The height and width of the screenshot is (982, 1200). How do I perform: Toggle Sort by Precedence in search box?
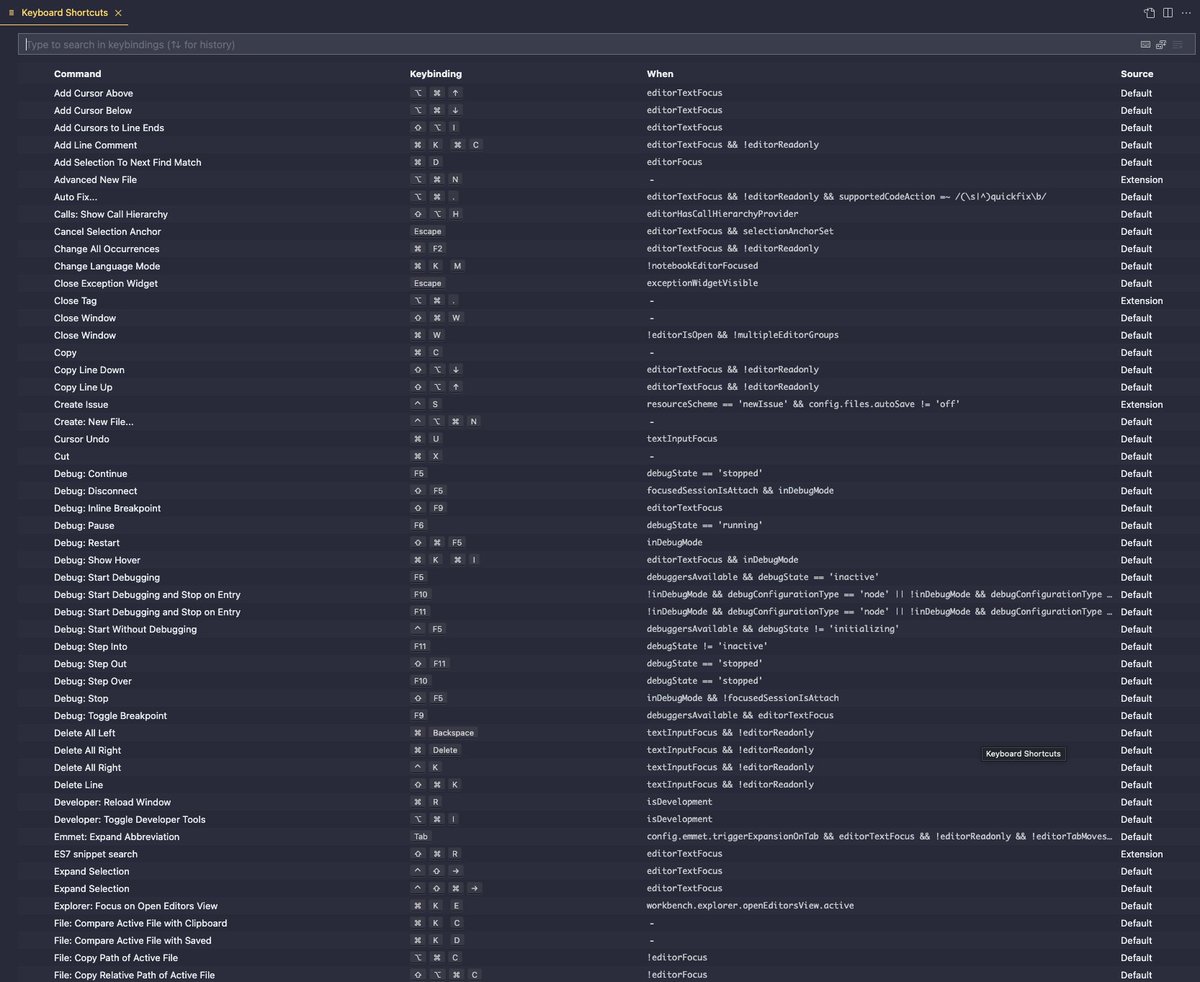point(1161,45)
